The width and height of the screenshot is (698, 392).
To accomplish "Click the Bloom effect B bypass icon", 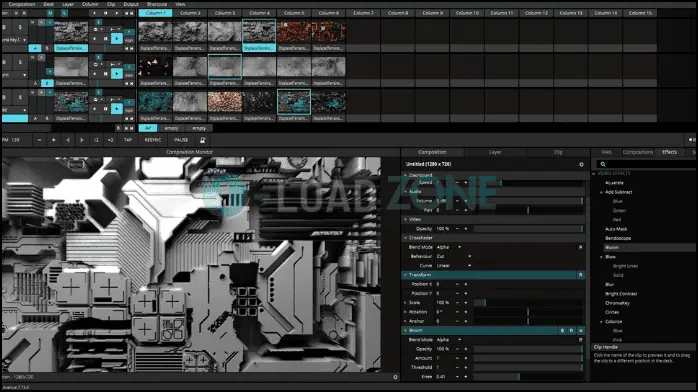I will (562, 331).
